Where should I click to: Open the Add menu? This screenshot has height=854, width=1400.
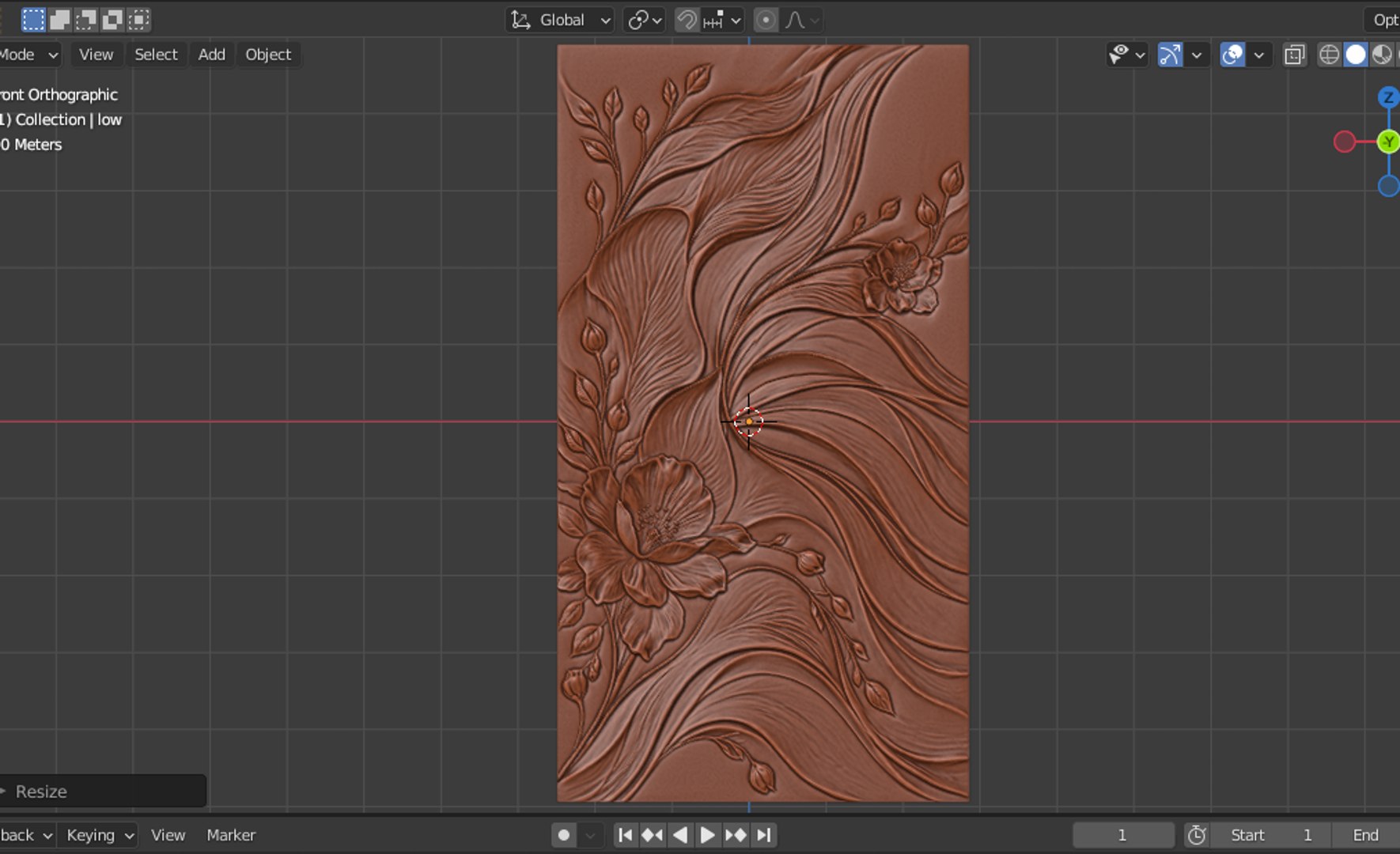tap(211, 55)
